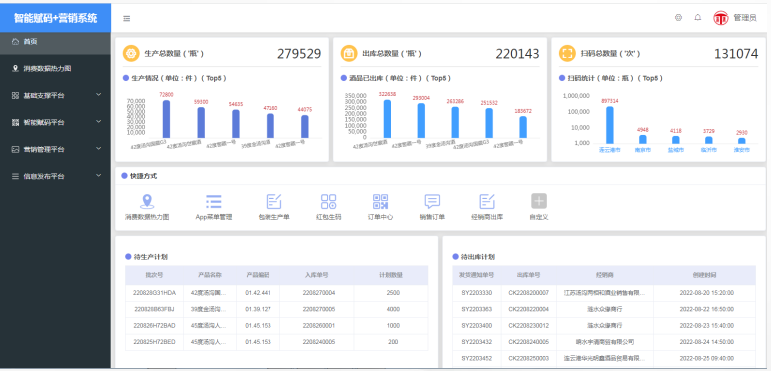Select shipping notice SY2203330
The image size is (771, 371).
click(x=476, y=293)
